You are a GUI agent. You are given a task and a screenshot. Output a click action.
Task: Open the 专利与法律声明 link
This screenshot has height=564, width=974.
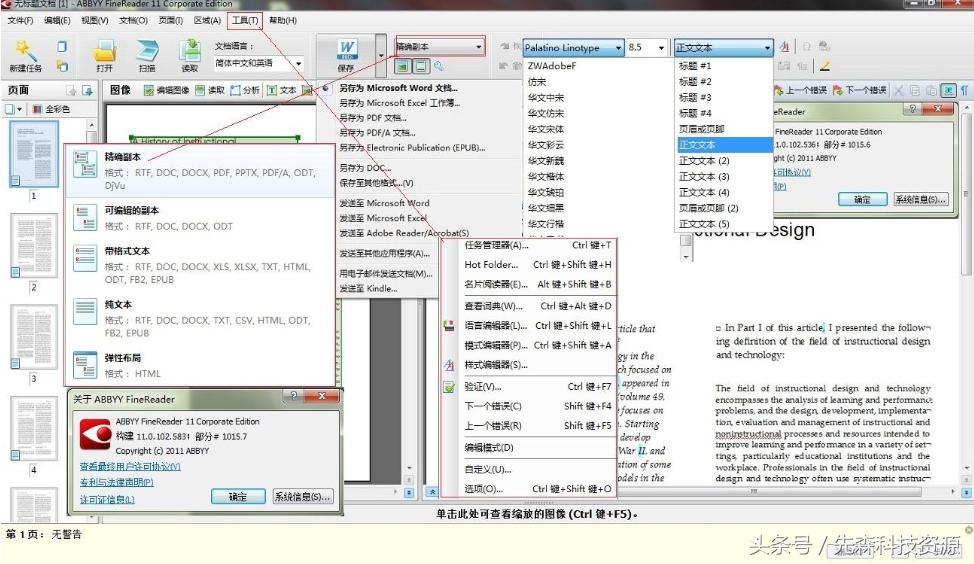tap(117, 483)
